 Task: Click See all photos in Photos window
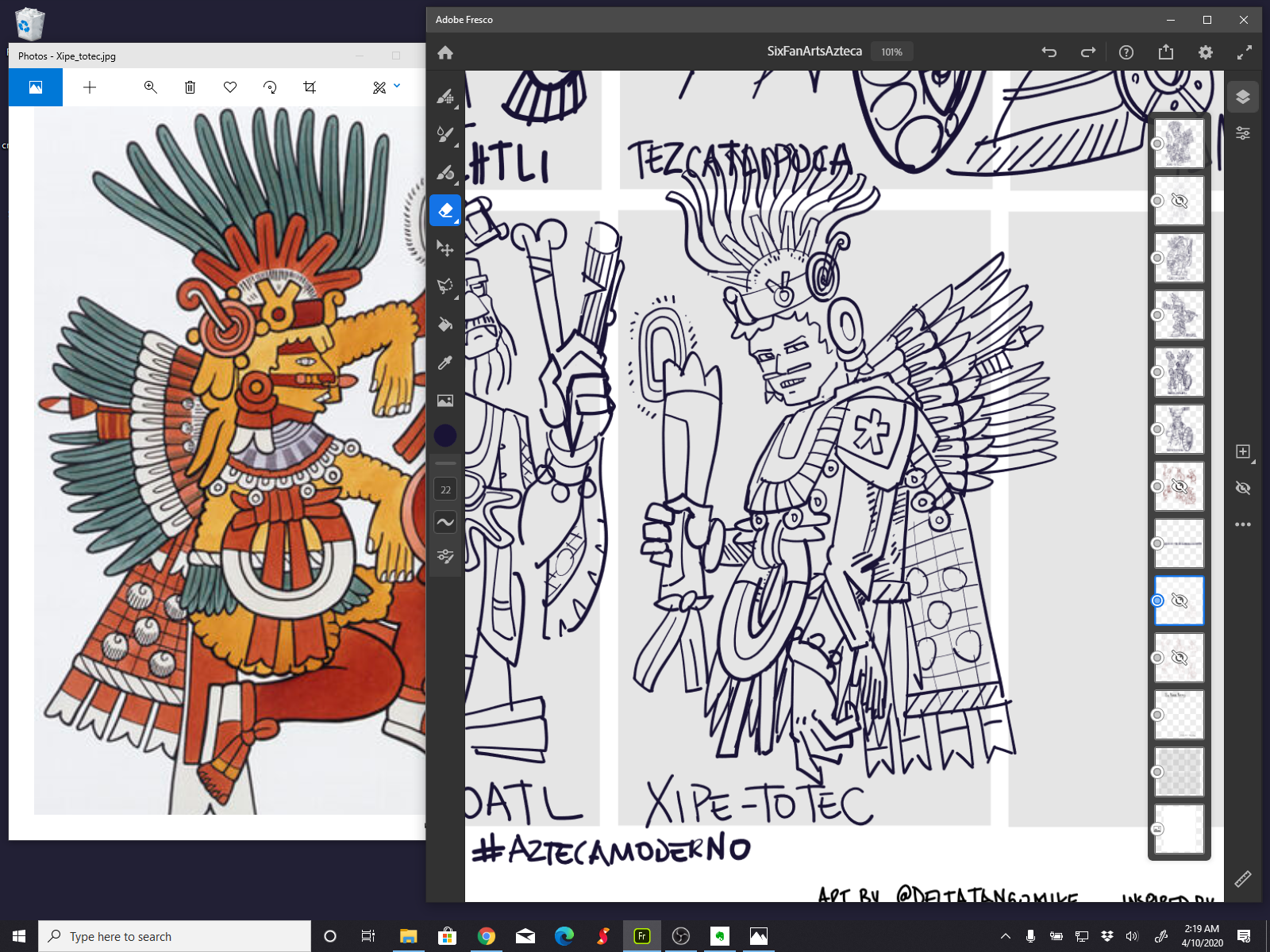(36, 87)
